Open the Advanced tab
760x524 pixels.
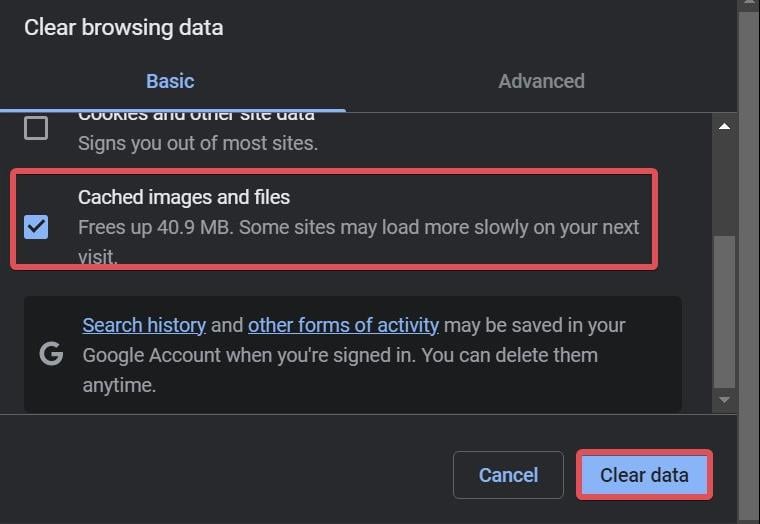point(541,81)
